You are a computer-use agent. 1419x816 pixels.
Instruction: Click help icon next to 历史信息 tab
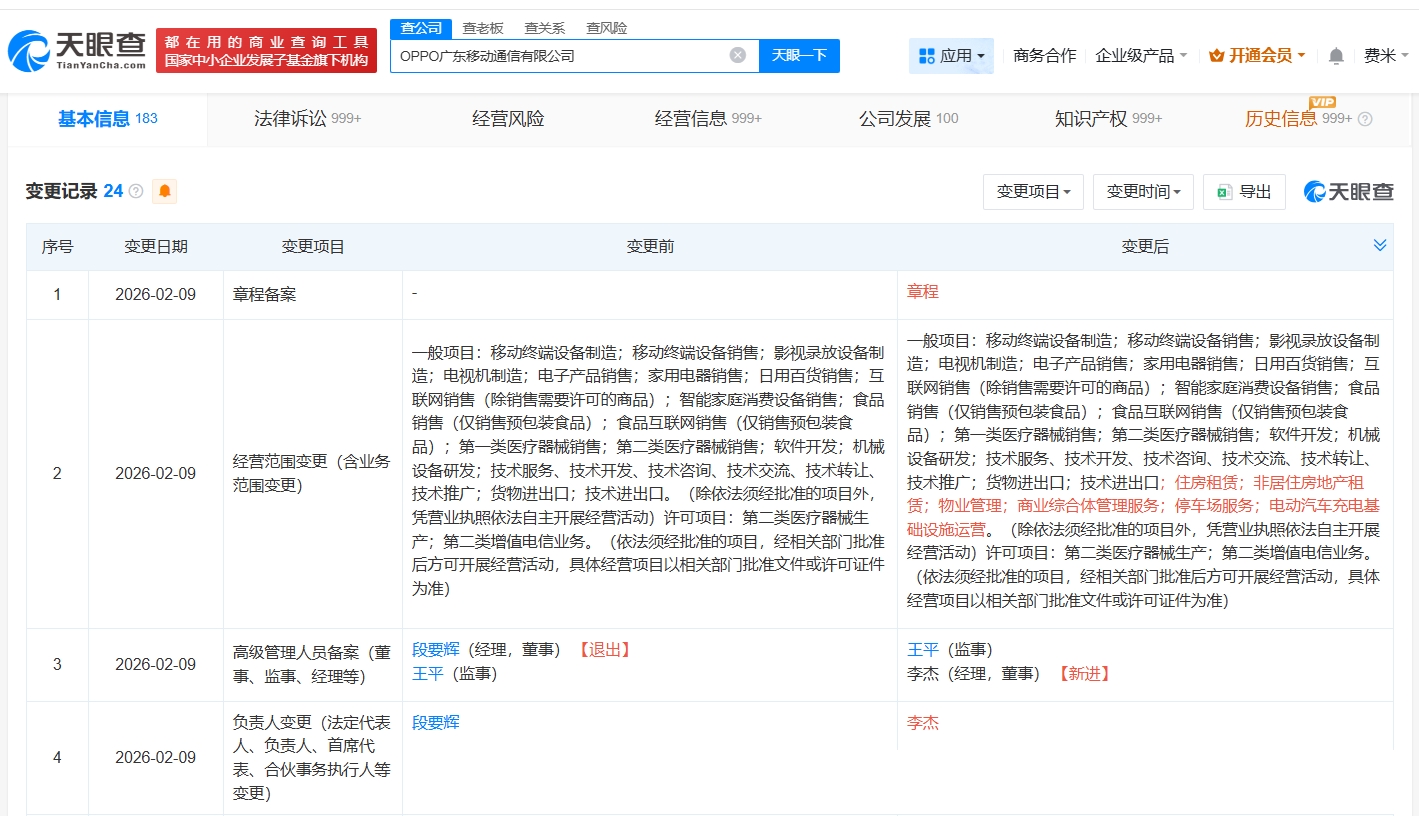click(1365, 119)
